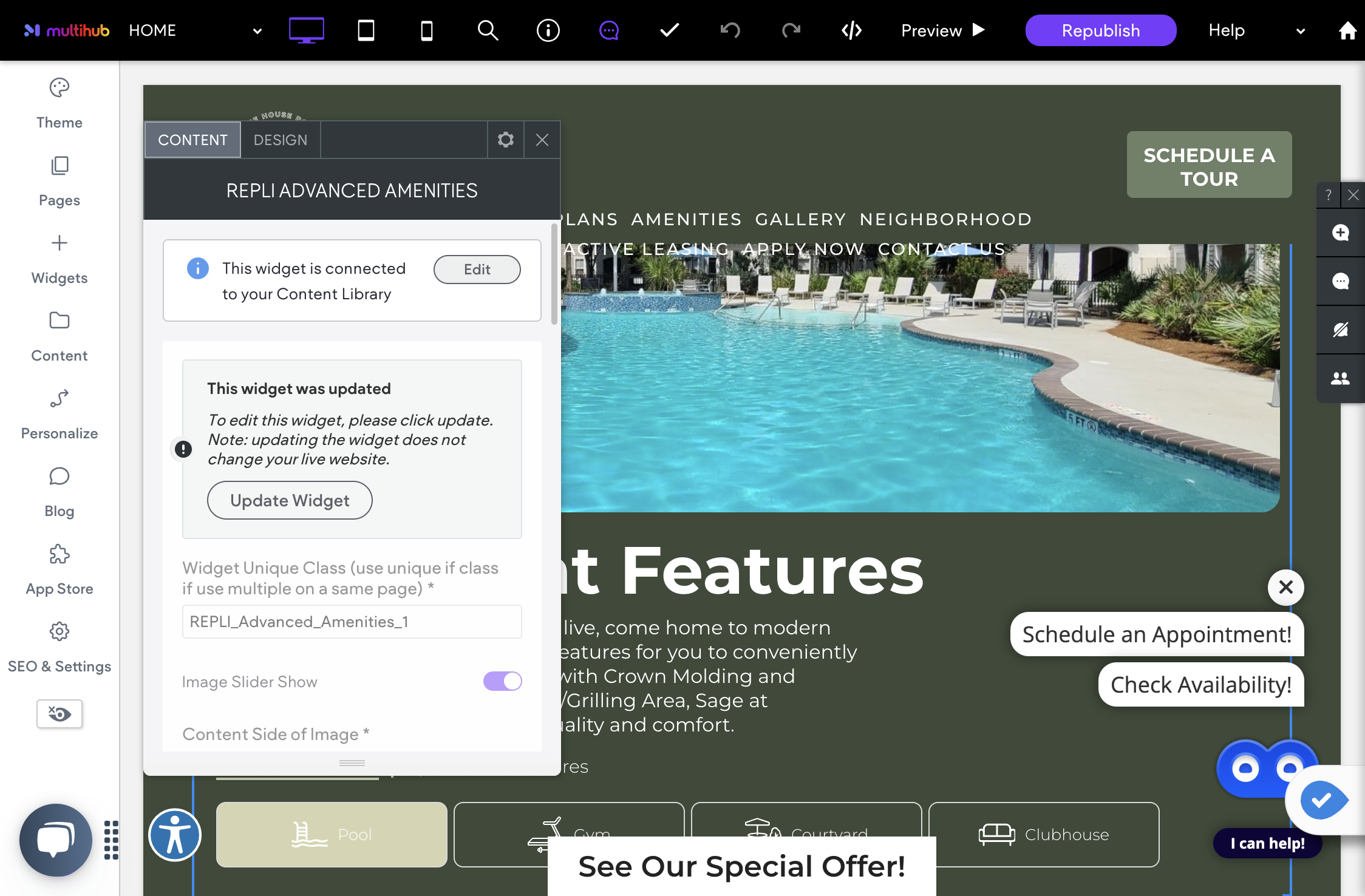Undo last change

point(730,30)
